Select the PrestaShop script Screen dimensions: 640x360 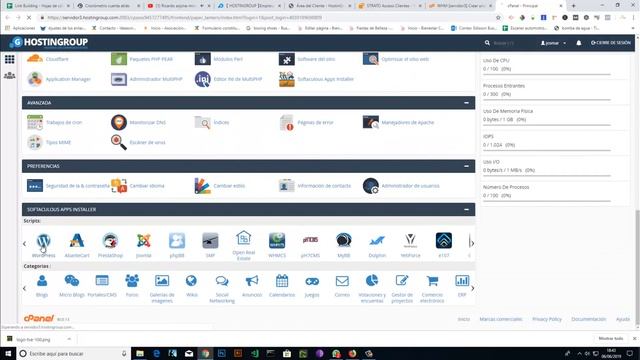pyautogui.click(x=110, y=244)
